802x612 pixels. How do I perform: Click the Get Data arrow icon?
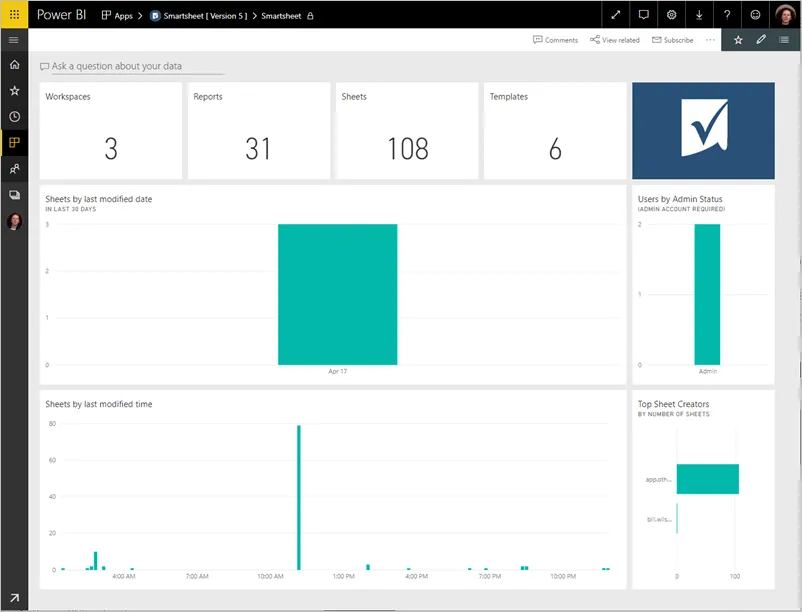click(14, 597)
